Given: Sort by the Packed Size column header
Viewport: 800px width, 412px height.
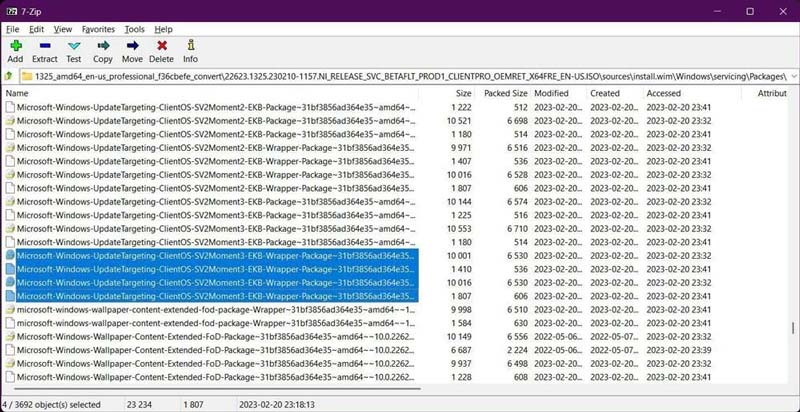Looking at the screenshot, I should click(x=503, y=93).
